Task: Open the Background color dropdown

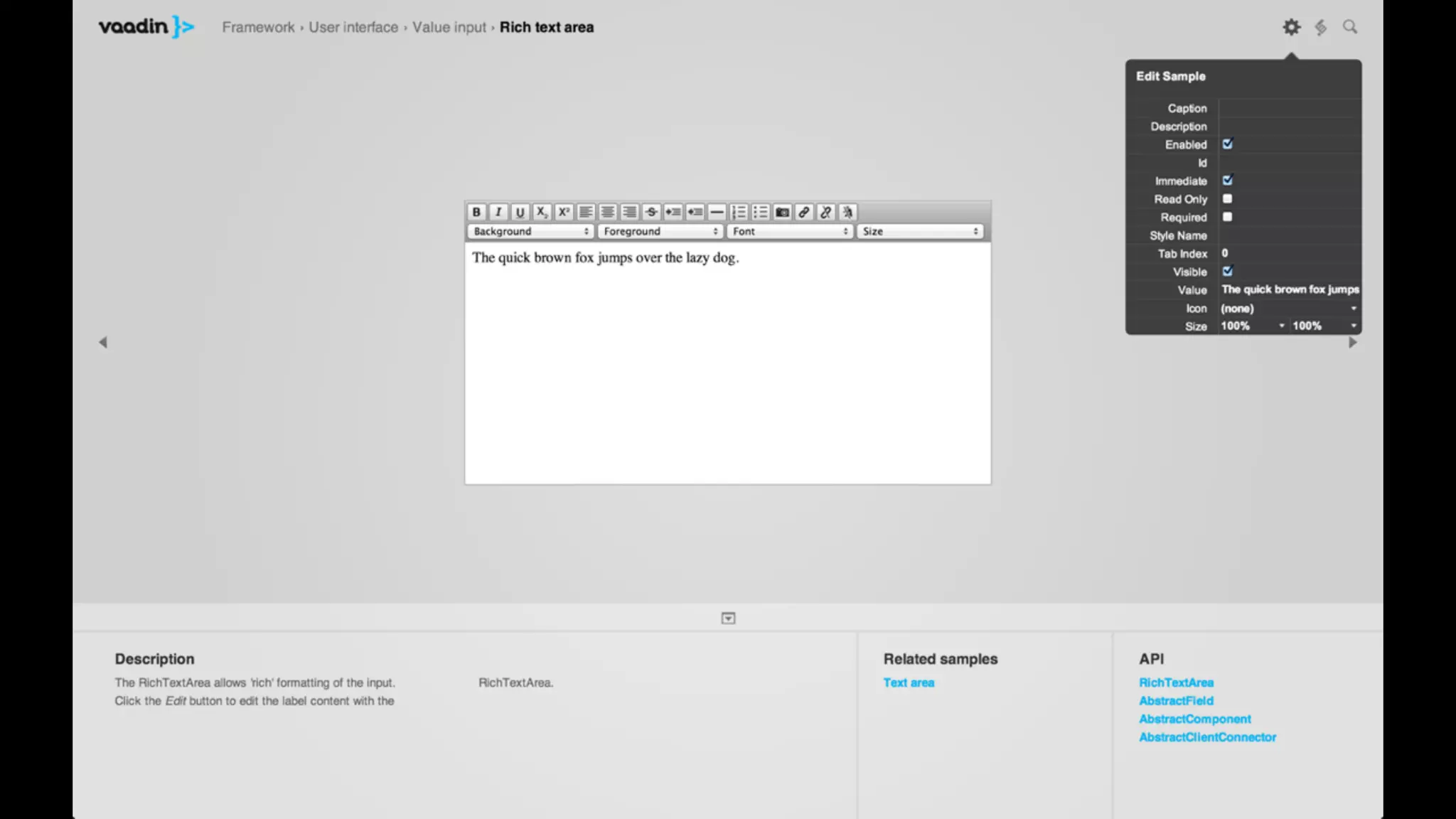Action: click(x=530, y=231)
